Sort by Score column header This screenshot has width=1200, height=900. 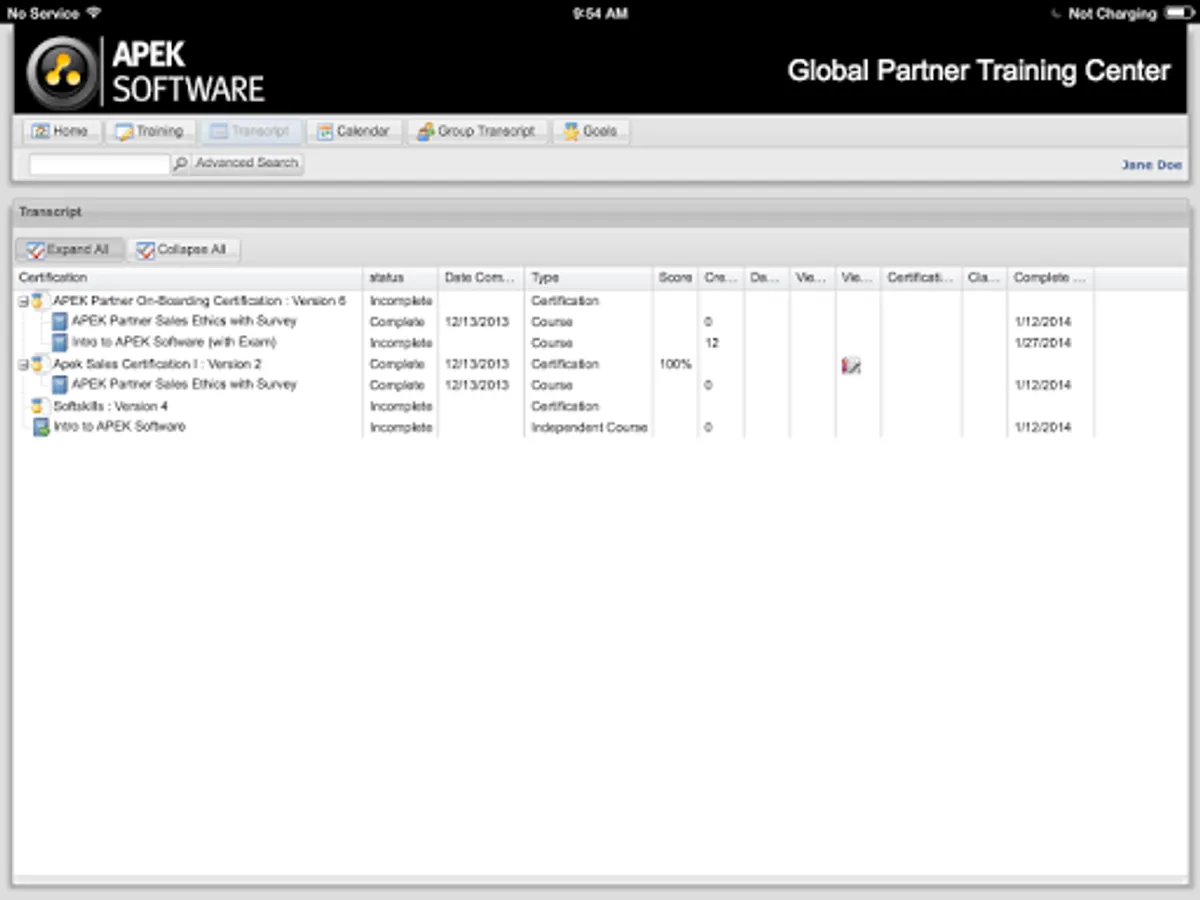pos(675,278)
